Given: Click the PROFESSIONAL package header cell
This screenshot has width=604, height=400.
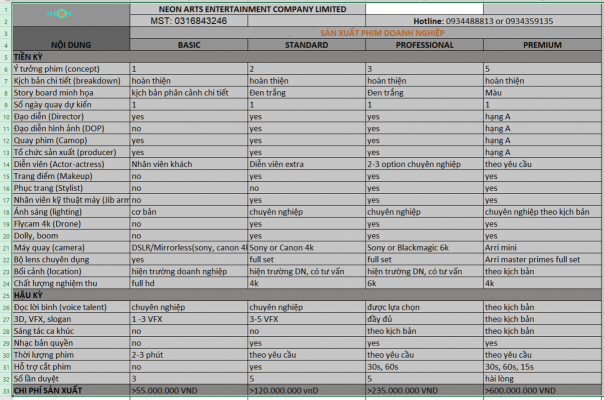Looking at the screenshot, I should pyautogui.click(x=423, y=46).
